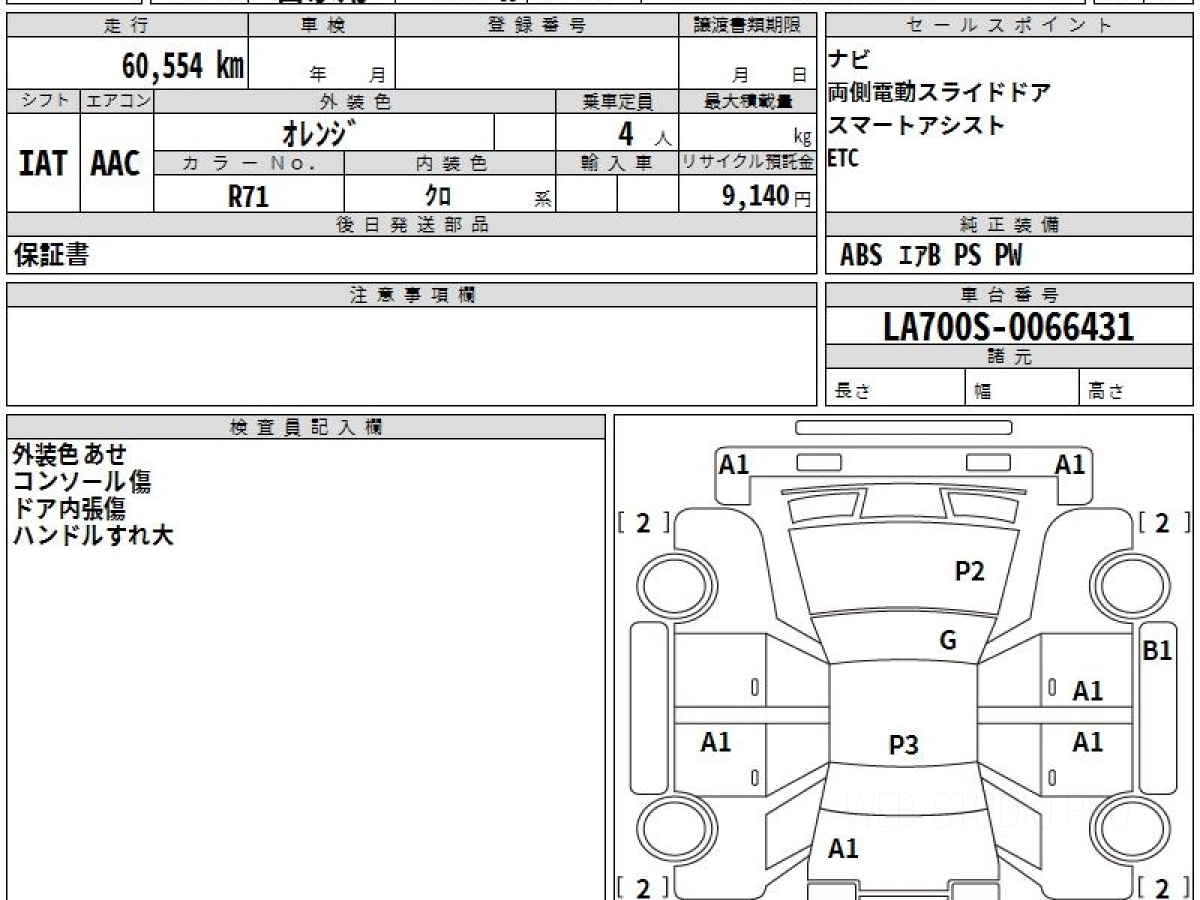Click the 検査員記入欄 header
Screen dimensions: 1200x900
pos(306,426)
